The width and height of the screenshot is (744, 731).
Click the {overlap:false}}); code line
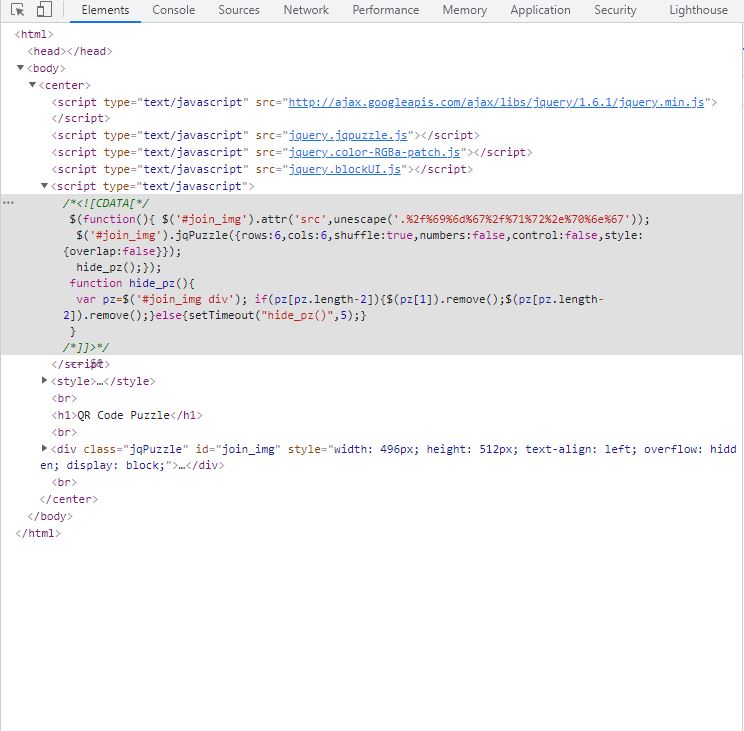(x=122, y=251)
